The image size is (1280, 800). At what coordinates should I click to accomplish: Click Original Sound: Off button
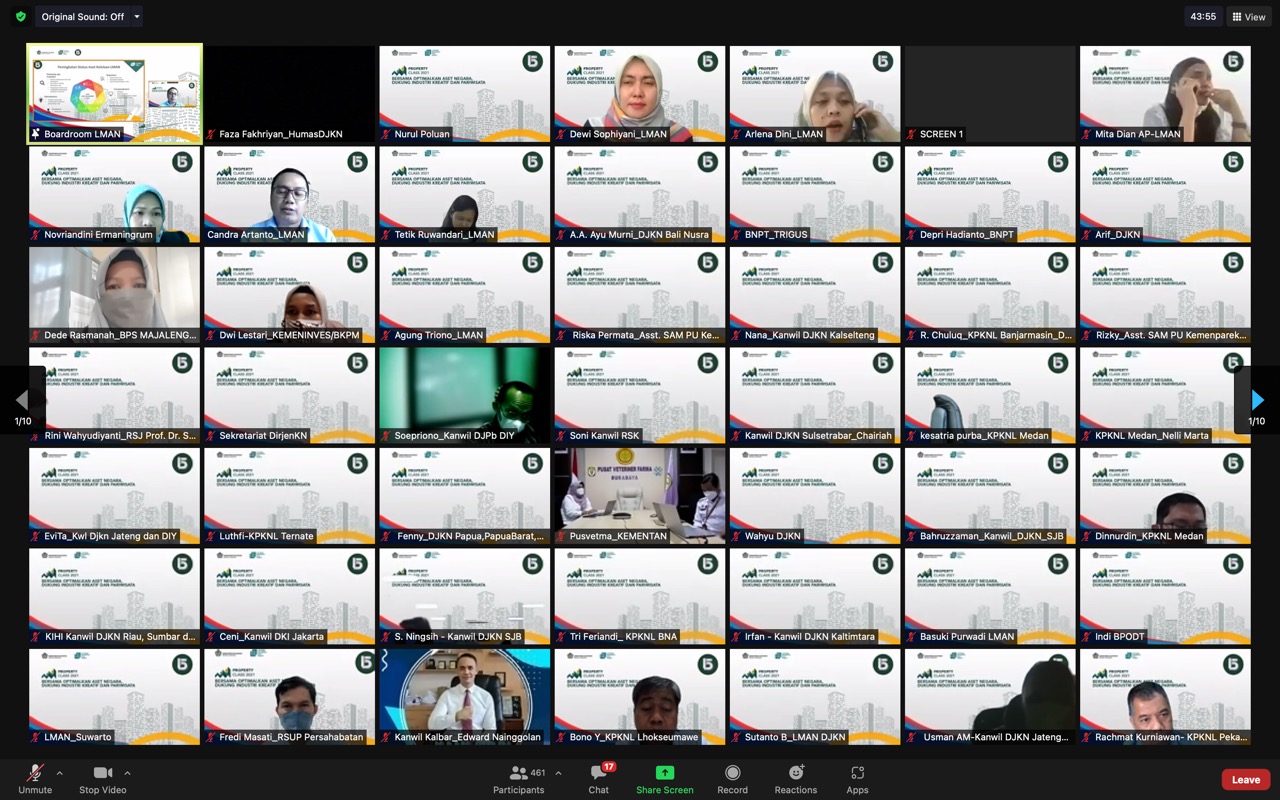(x=82, y=17)
